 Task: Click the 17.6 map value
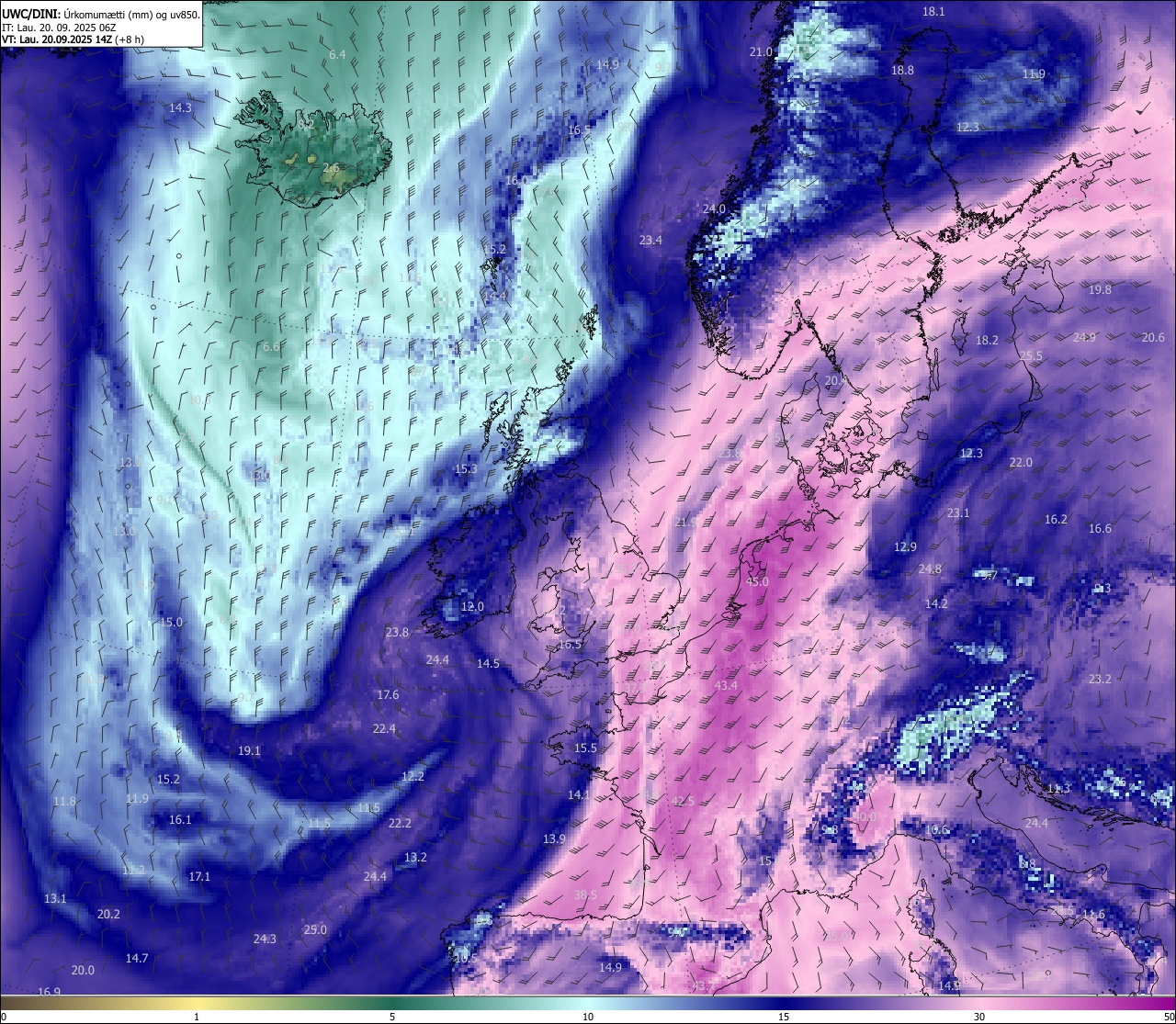pos(388,694)
